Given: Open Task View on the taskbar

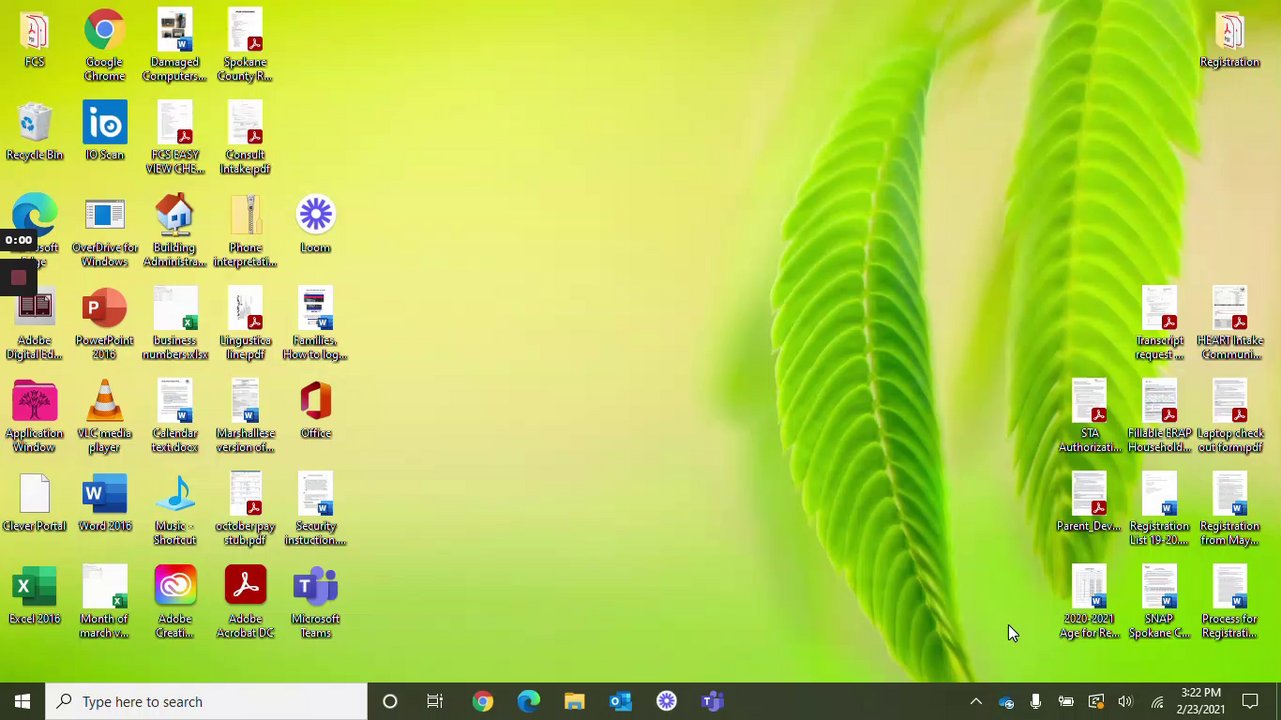Looking at the screenshot, I should pyautogui.click(x=435, y=702).
